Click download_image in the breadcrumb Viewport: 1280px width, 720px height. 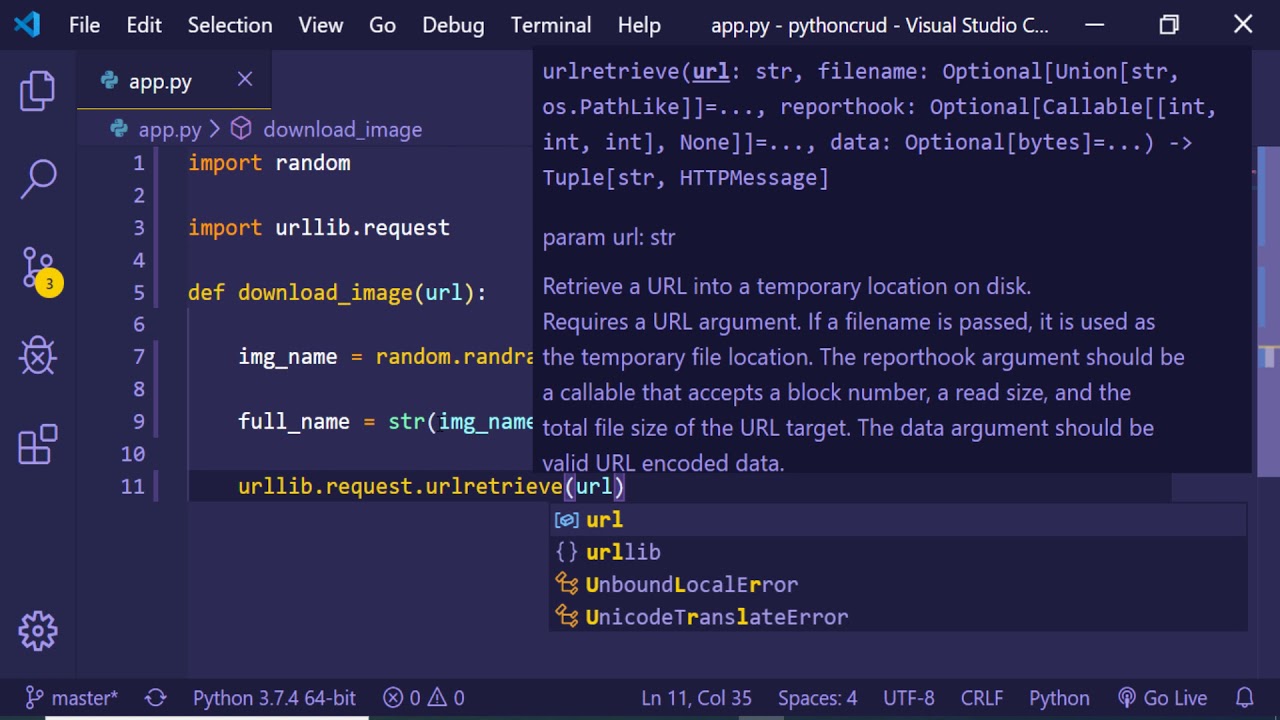[342, 130]
